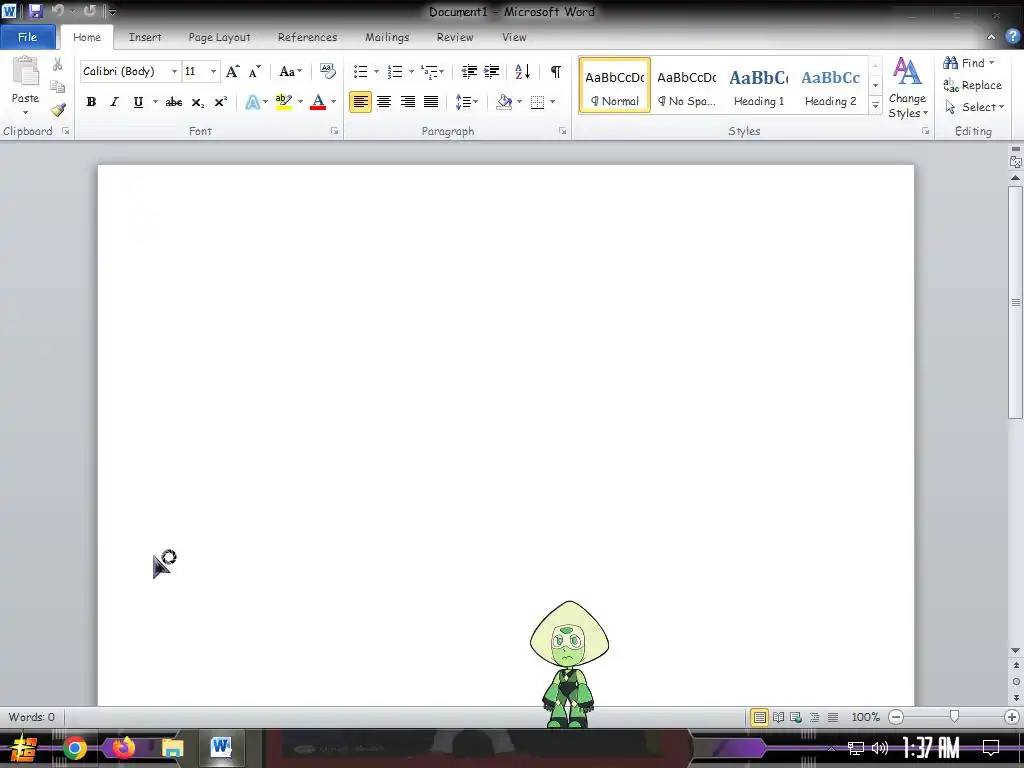1024x768 pixels.
Task: Open the Underline style dropdown arrow
Action: coord(155,102)
